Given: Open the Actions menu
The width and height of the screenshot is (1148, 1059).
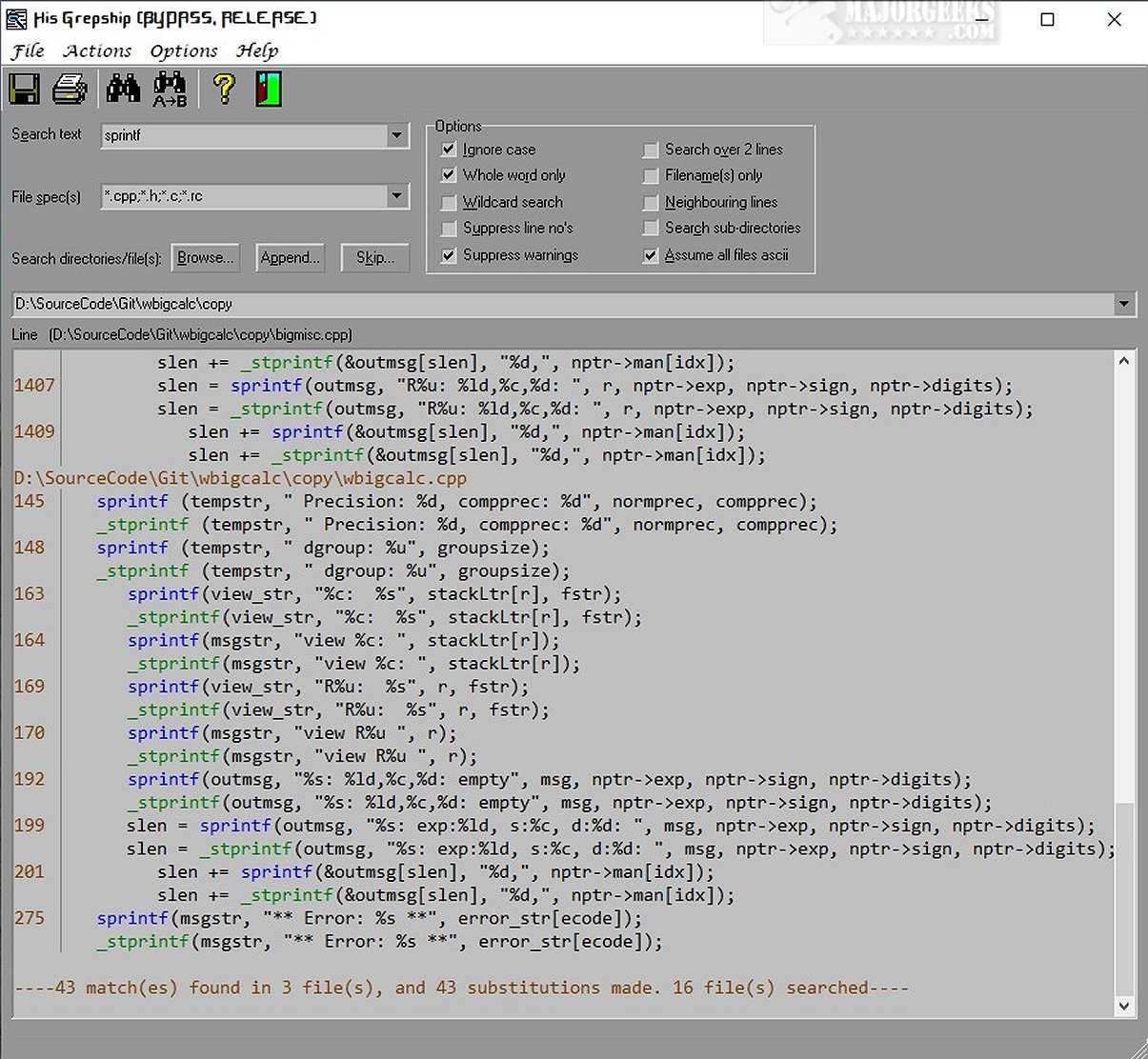Looking at the screenshot, I should [x=97, y=51].
